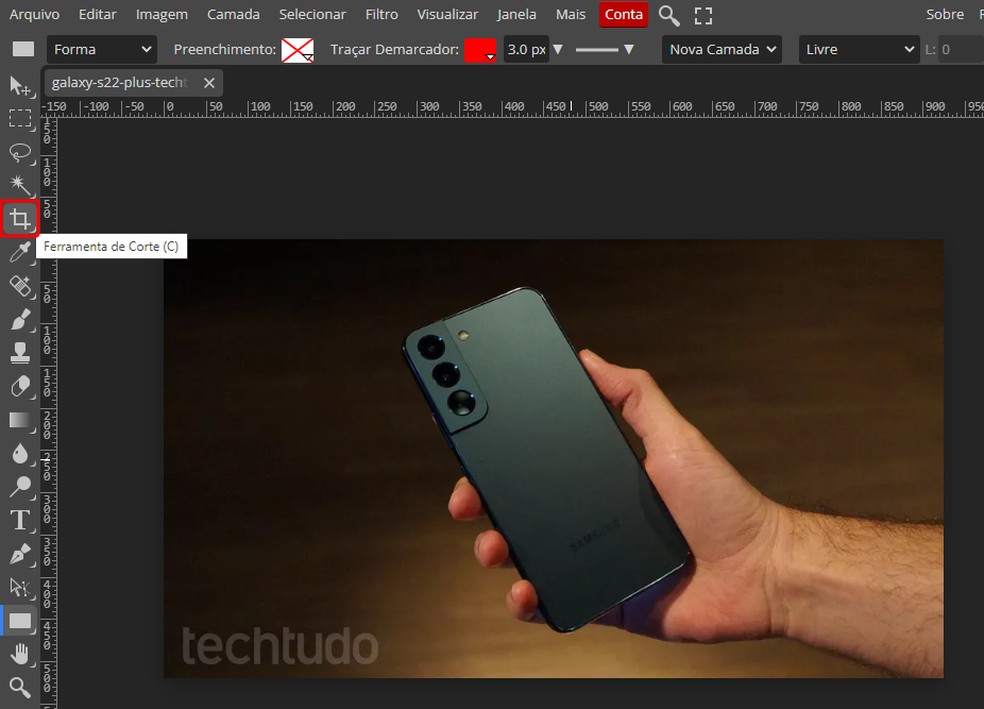Choose the Eraser tool
984x709 pixels.
coord(20,386)
